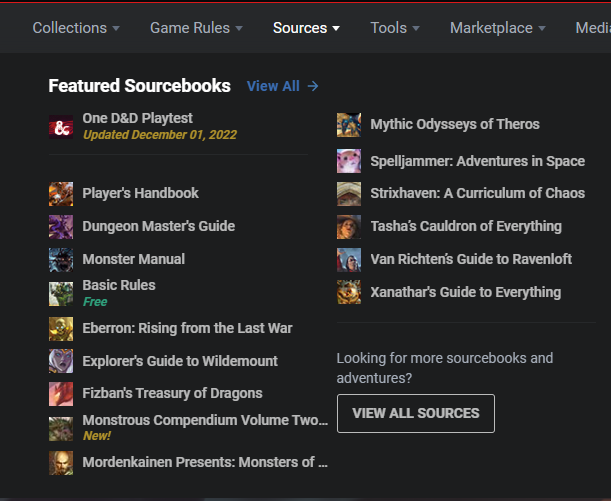Click the Explorer's Guide to Wildemount icon
611x501 pixels.
coord(61,361)
